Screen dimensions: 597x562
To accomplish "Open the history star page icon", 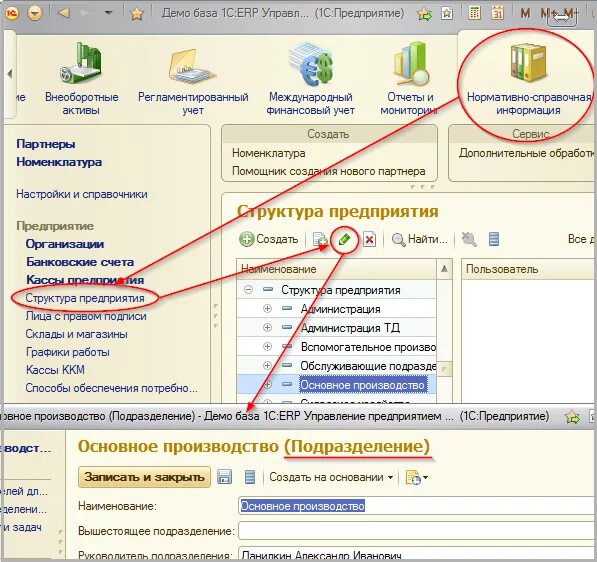I will tap(447, 14).
